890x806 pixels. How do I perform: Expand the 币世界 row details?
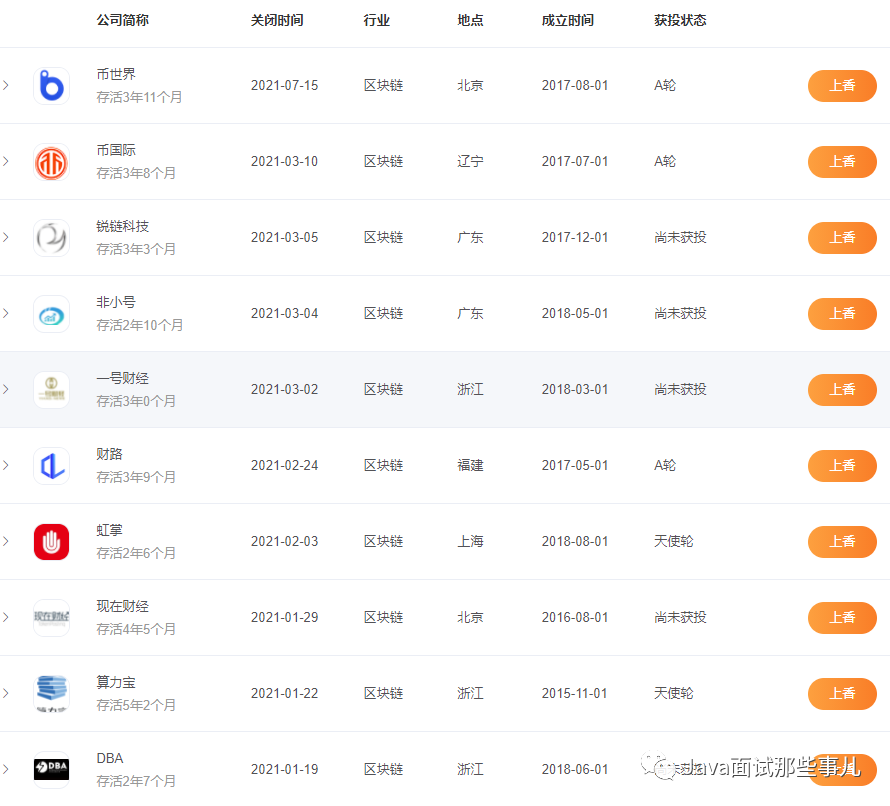click(x=5, y=85)
